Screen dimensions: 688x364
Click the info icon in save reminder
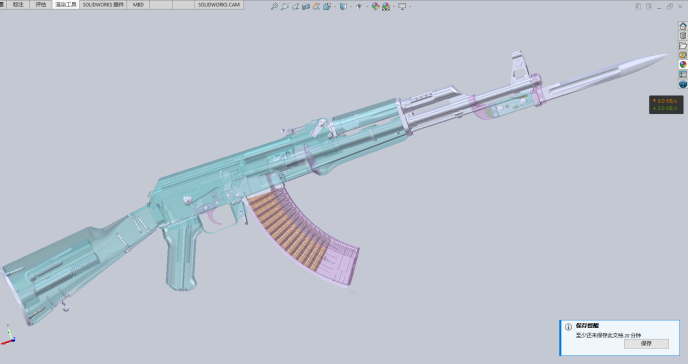(568, 327)
